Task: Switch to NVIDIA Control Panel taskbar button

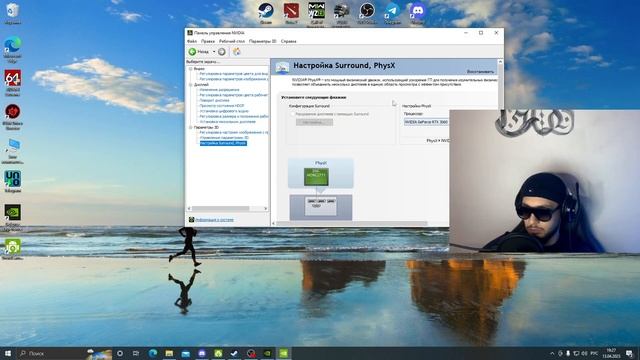Action: pos(283,353)
